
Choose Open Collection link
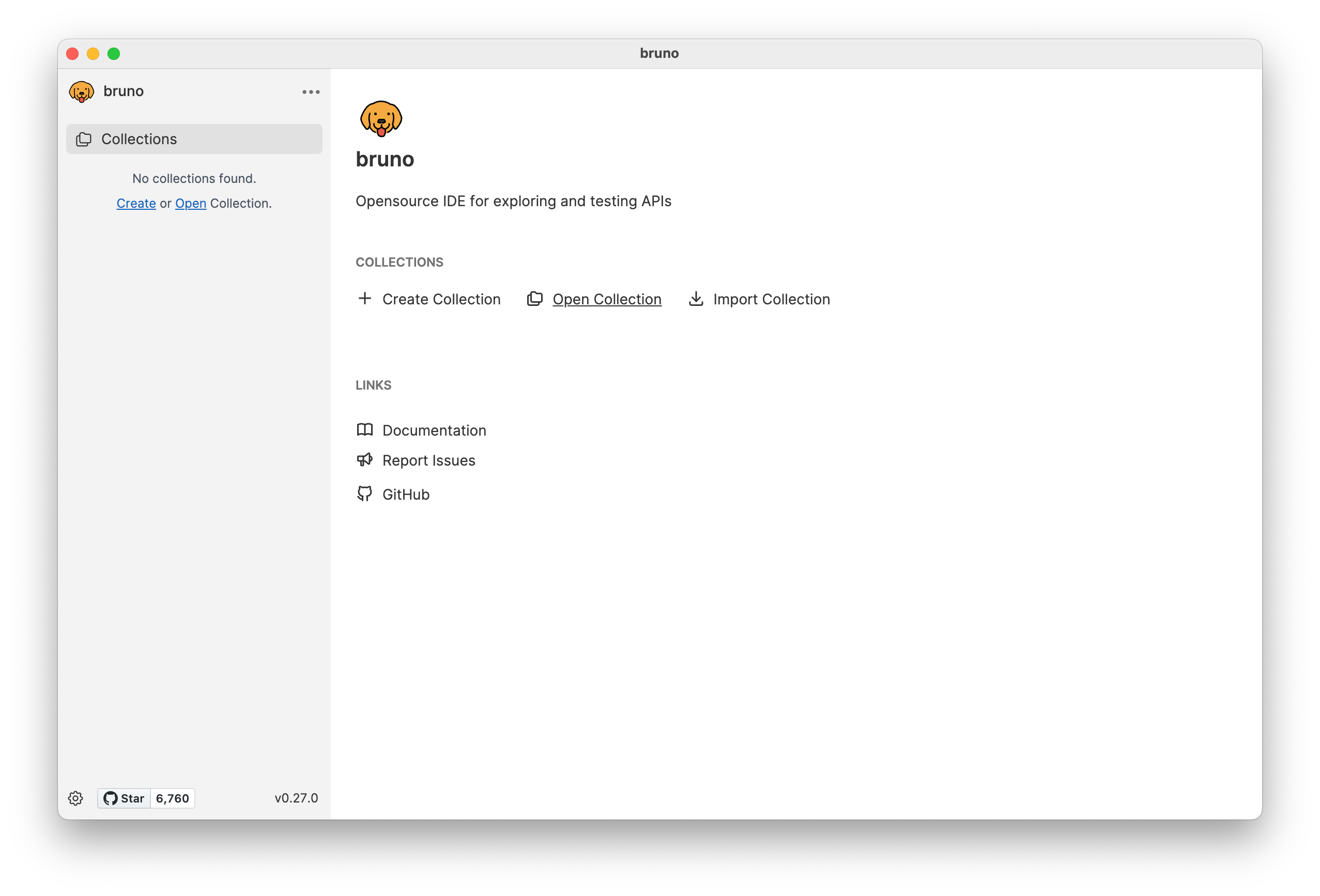pyautogui.click(x=607, y=299)
